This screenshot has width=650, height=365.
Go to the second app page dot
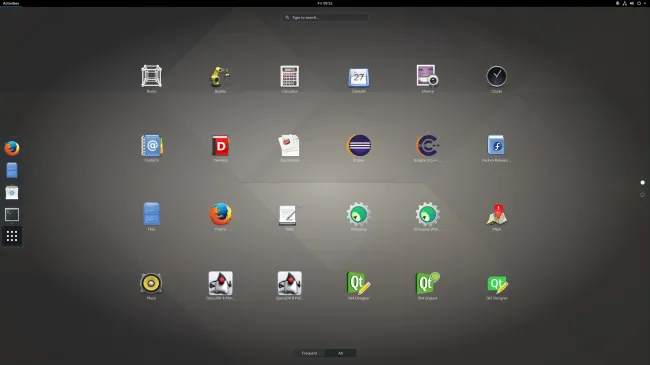point(643,195)
